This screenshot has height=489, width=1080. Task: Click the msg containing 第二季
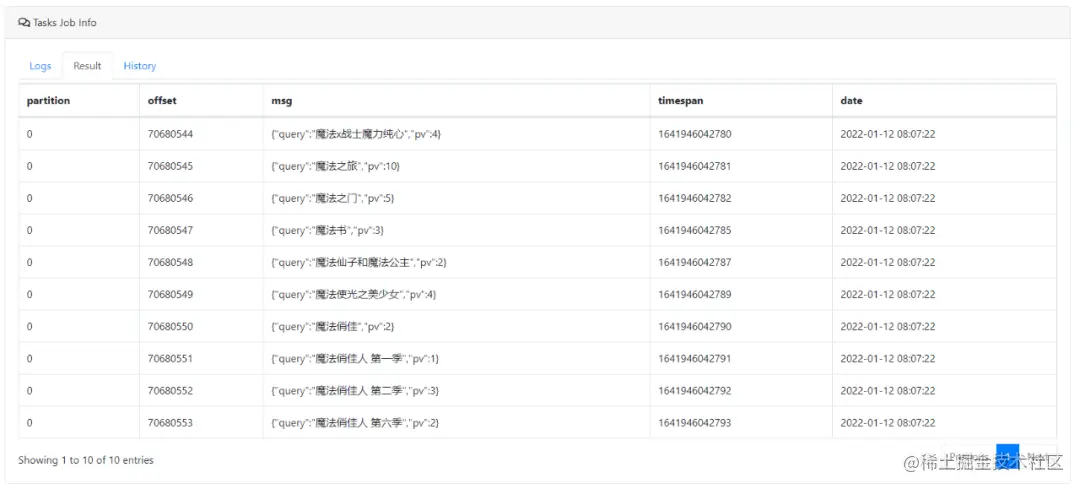coord(355,391)
